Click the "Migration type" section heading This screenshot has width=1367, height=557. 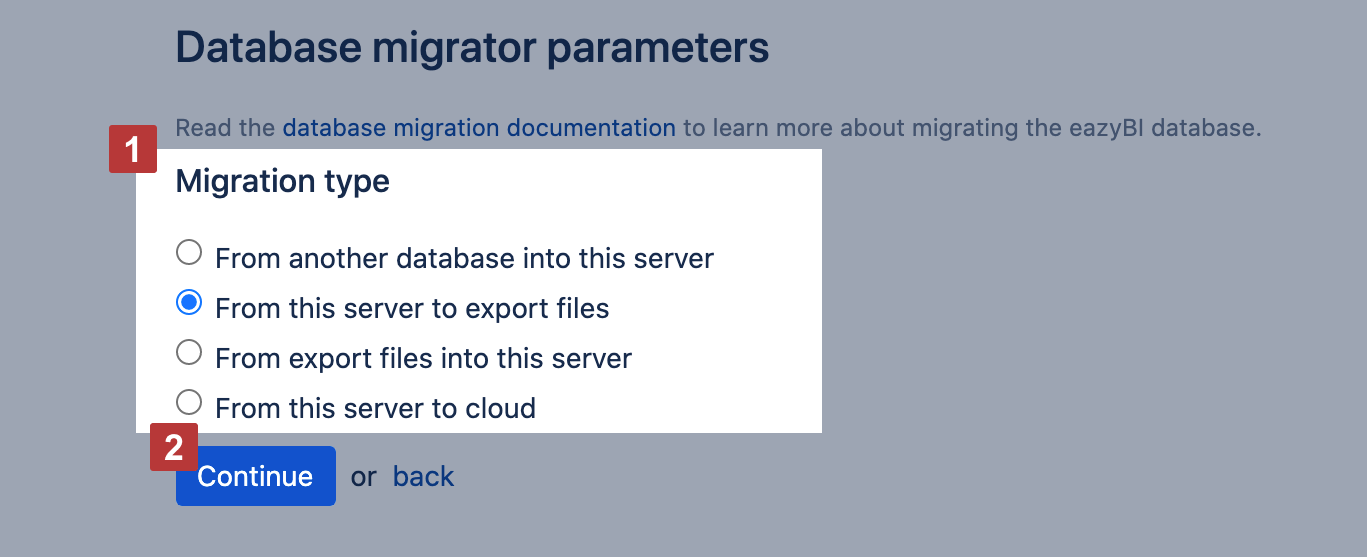[282, 182]
